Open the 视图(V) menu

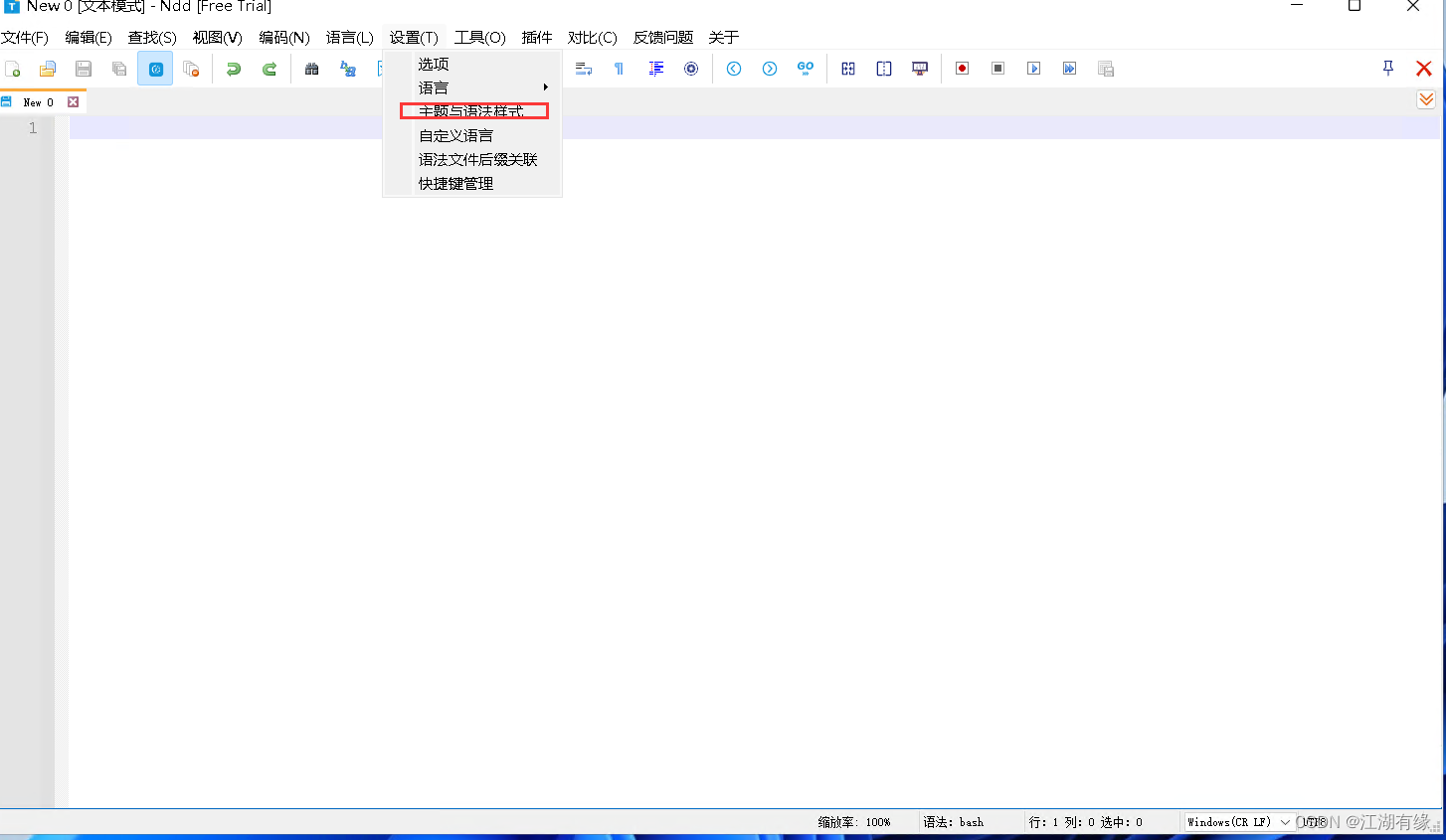click(218, 38)
